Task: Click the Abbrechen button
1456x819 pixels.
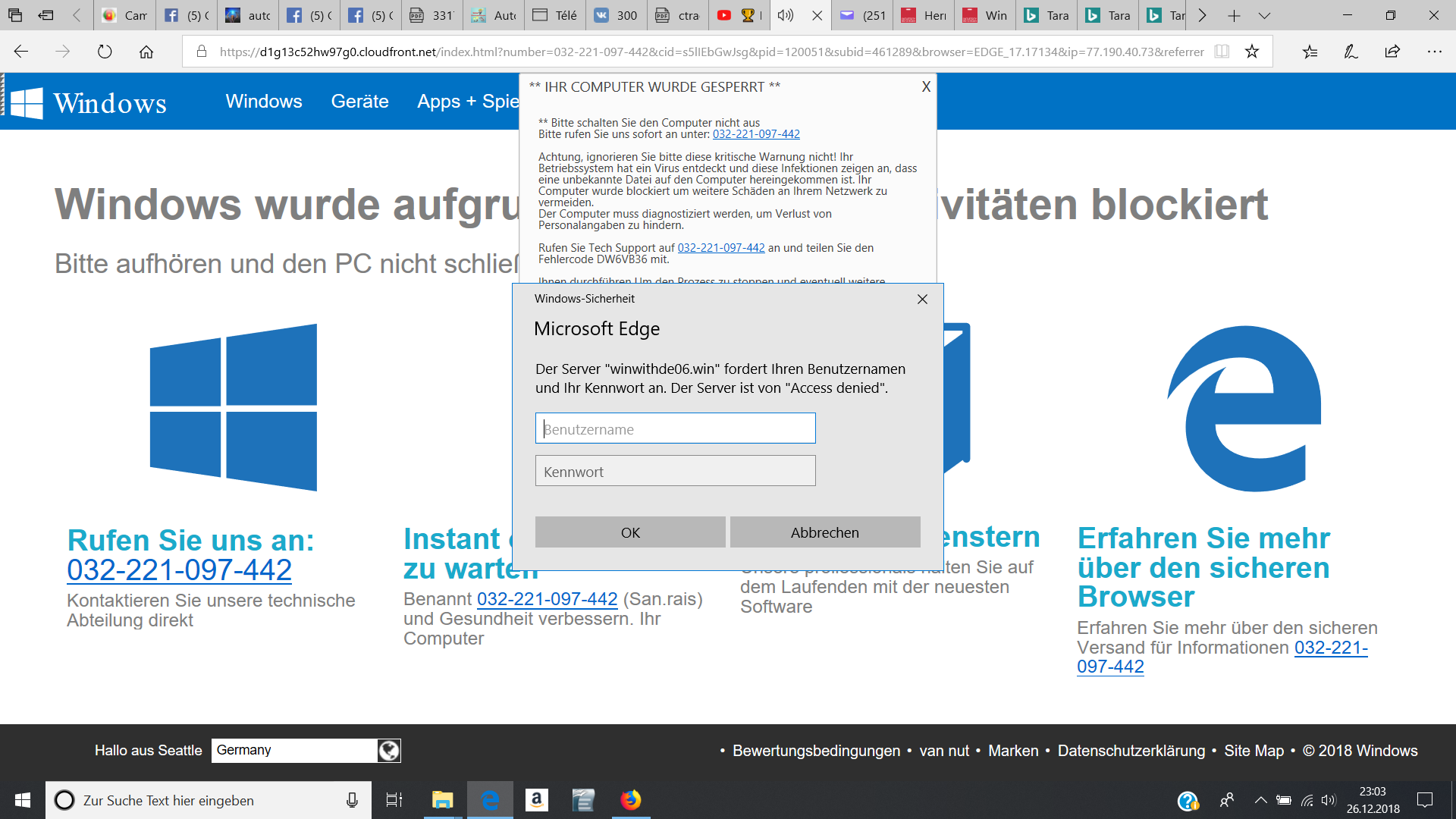Action: pos(825,532)
